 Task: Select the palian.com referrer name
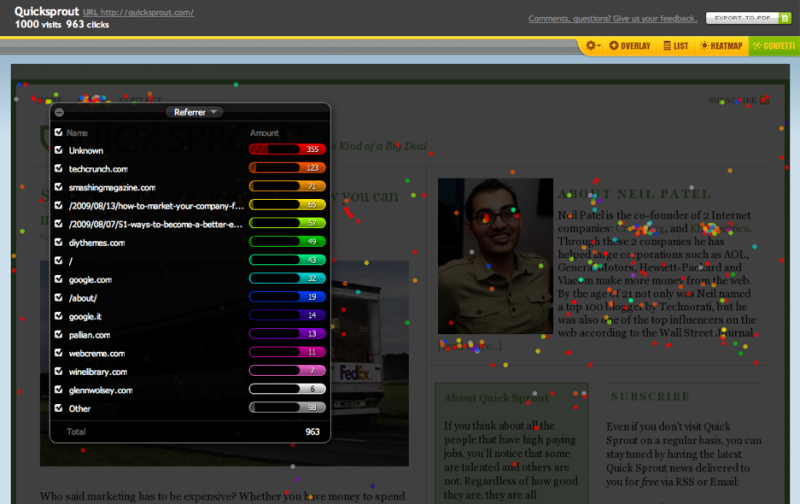point(90,335)
